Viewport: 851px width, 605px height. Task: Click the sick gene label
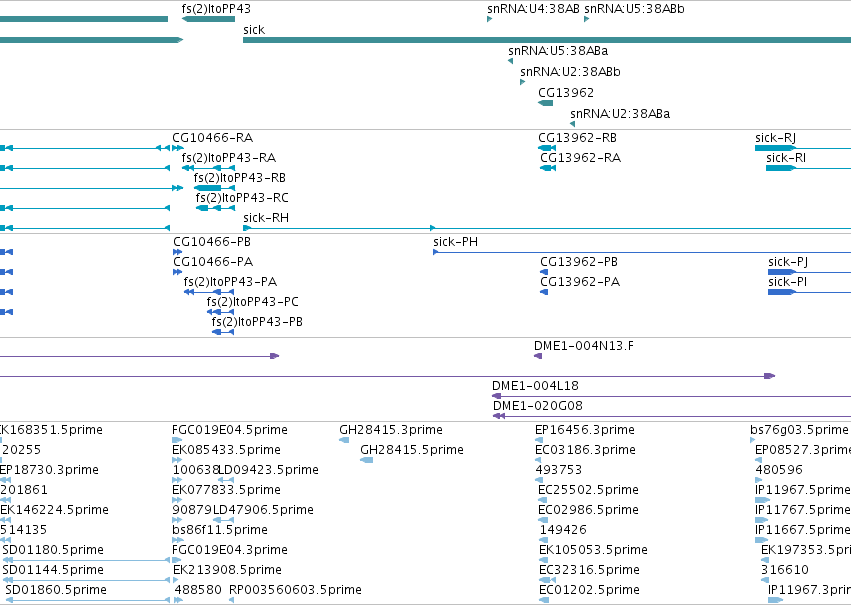coord(254,30)
